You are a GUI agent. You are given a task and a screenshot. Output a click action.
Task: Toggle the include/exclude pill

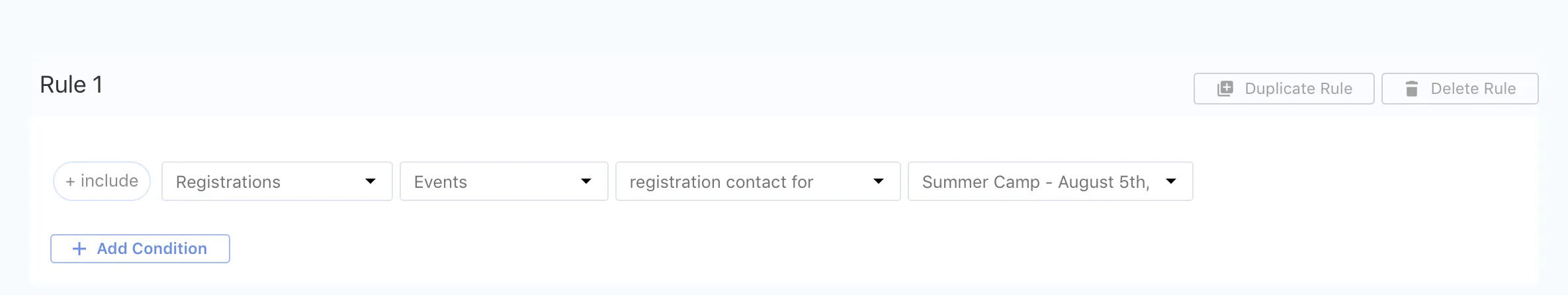point(102,181)
